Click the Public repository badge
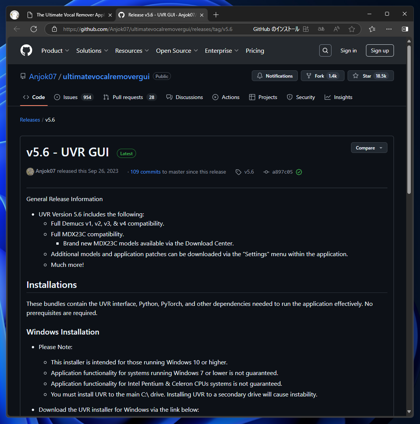Image resolution: width=420 pixels, height=424 pixels. pyautogui.click(x=162, y=76)
